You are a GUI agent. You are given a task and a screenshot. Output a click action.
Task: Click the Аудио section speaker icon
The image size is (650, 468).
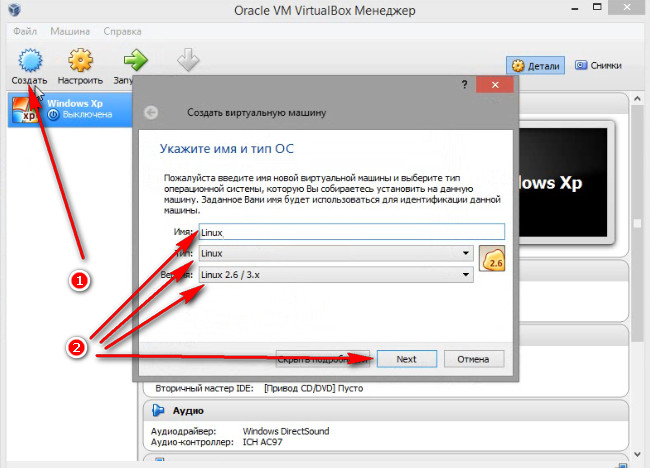(x=157, y=411)
